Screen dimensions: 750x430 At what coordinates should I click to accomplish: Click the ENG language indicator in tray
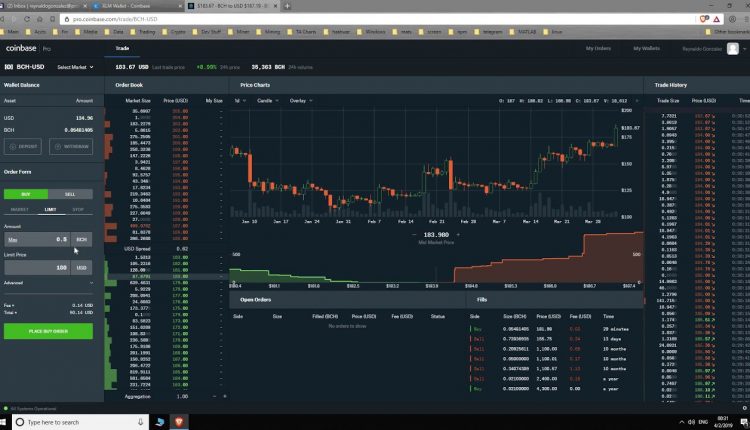703,422
